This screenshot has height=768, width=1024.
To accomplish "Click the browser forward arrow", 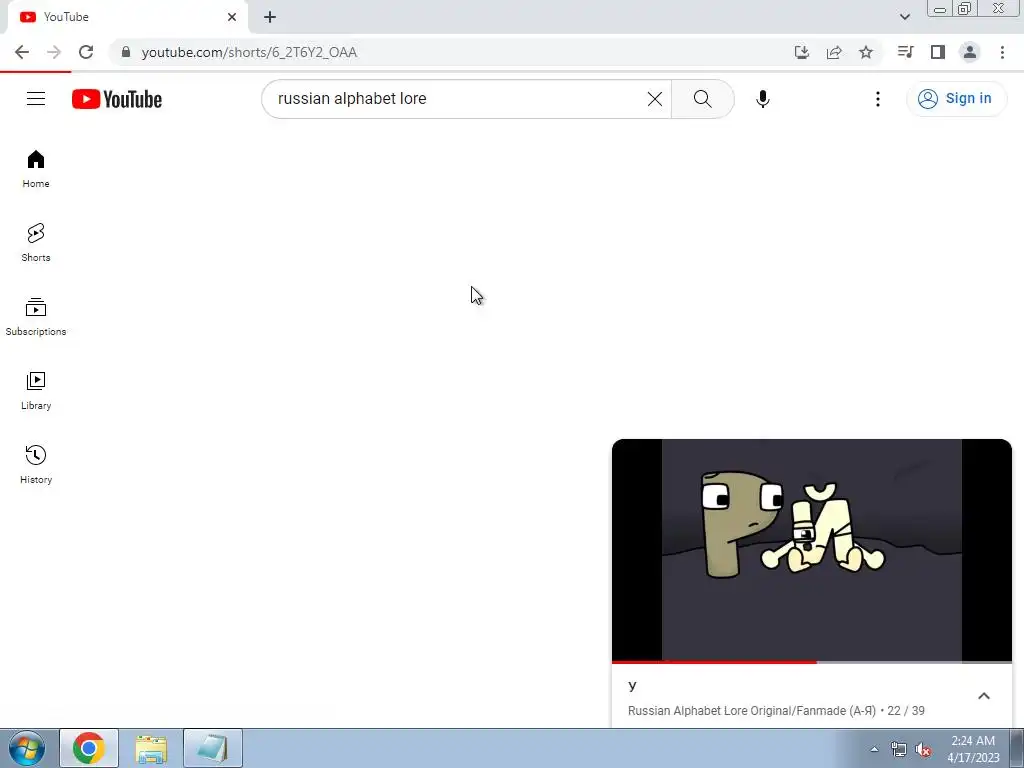I will point(54,52).
